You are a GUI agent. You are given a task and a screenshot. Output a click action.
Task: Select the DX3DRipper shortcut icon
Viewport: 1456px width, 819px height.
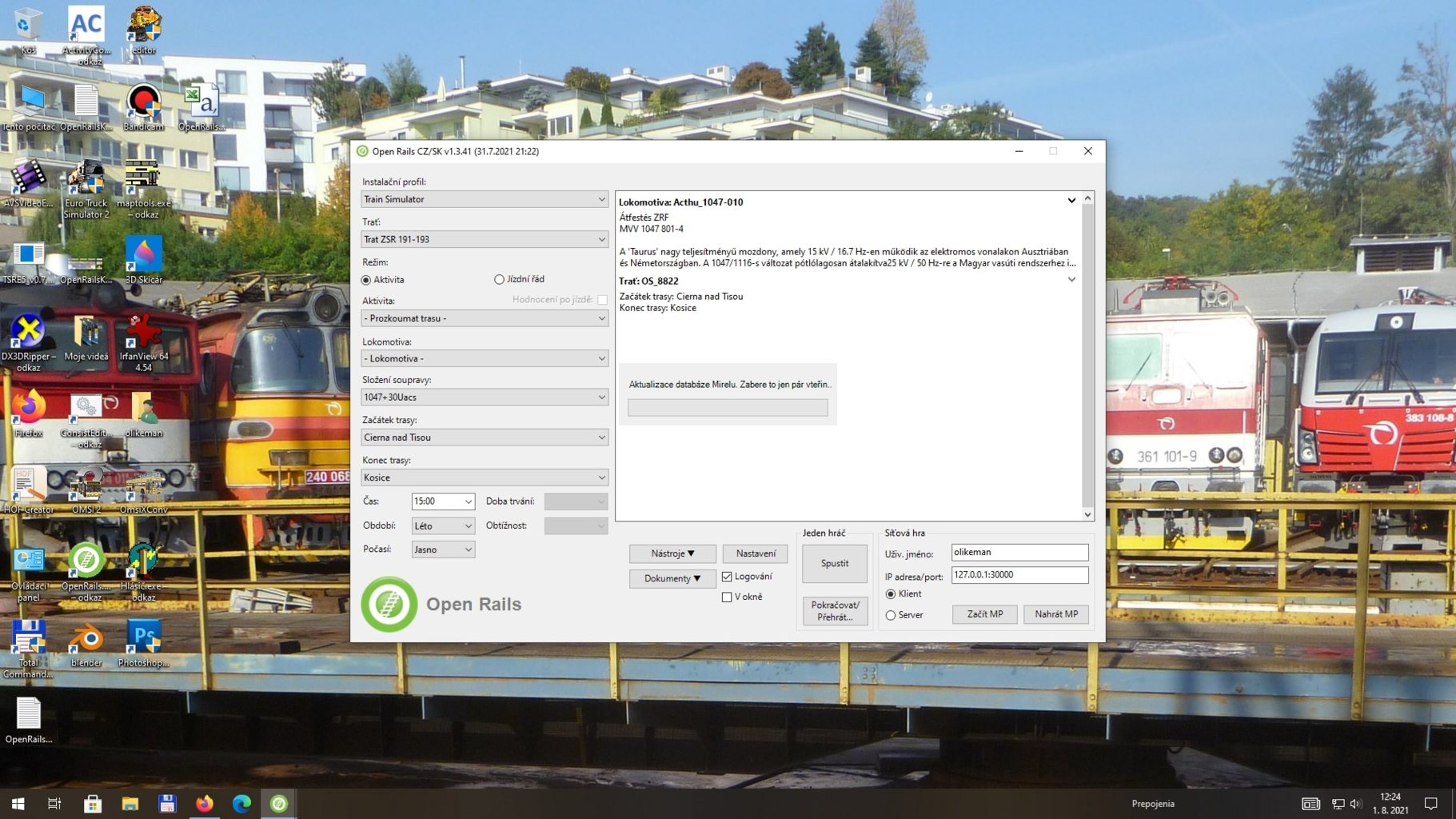[x=29, y=342]
